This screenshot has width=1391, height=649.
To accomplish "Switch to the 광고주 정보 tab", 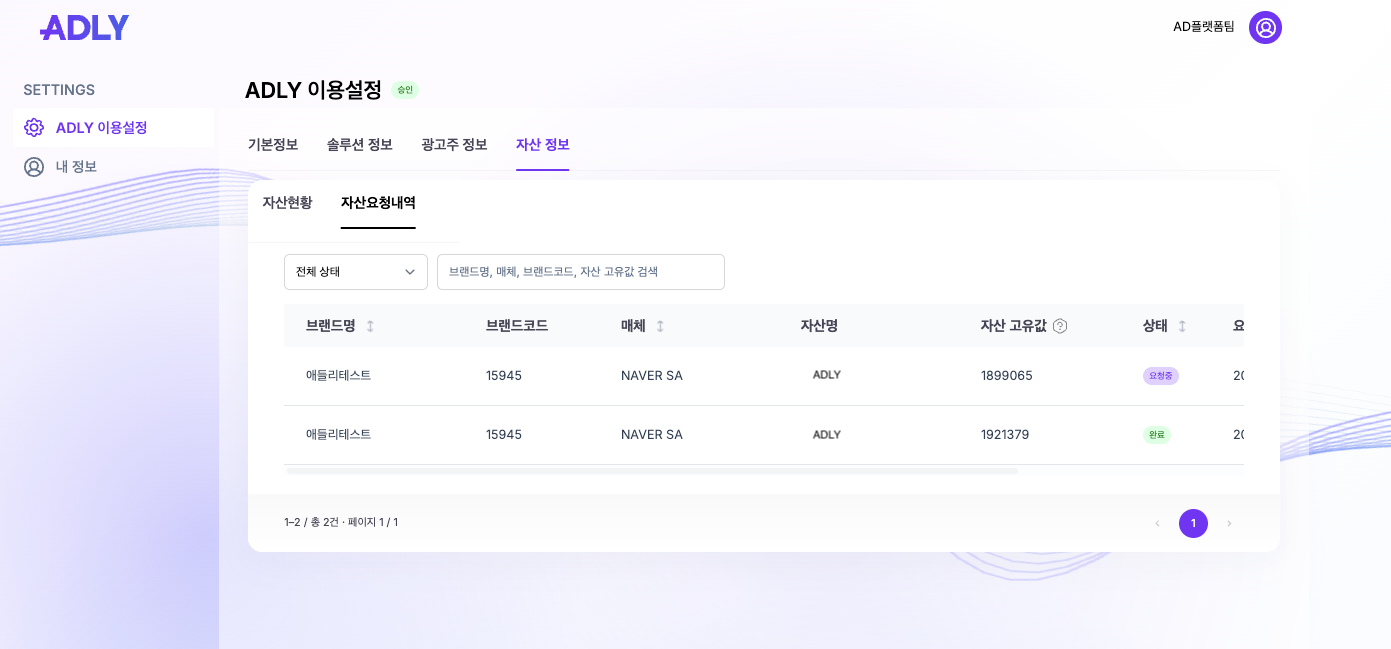I will (x=454, y=145).
